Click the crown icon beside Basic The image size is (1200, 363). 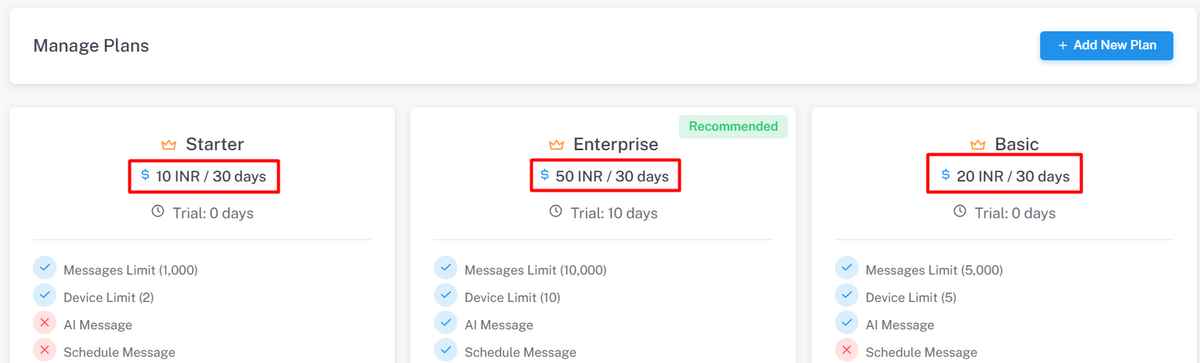pyautogui.click(x=978, y=145)
